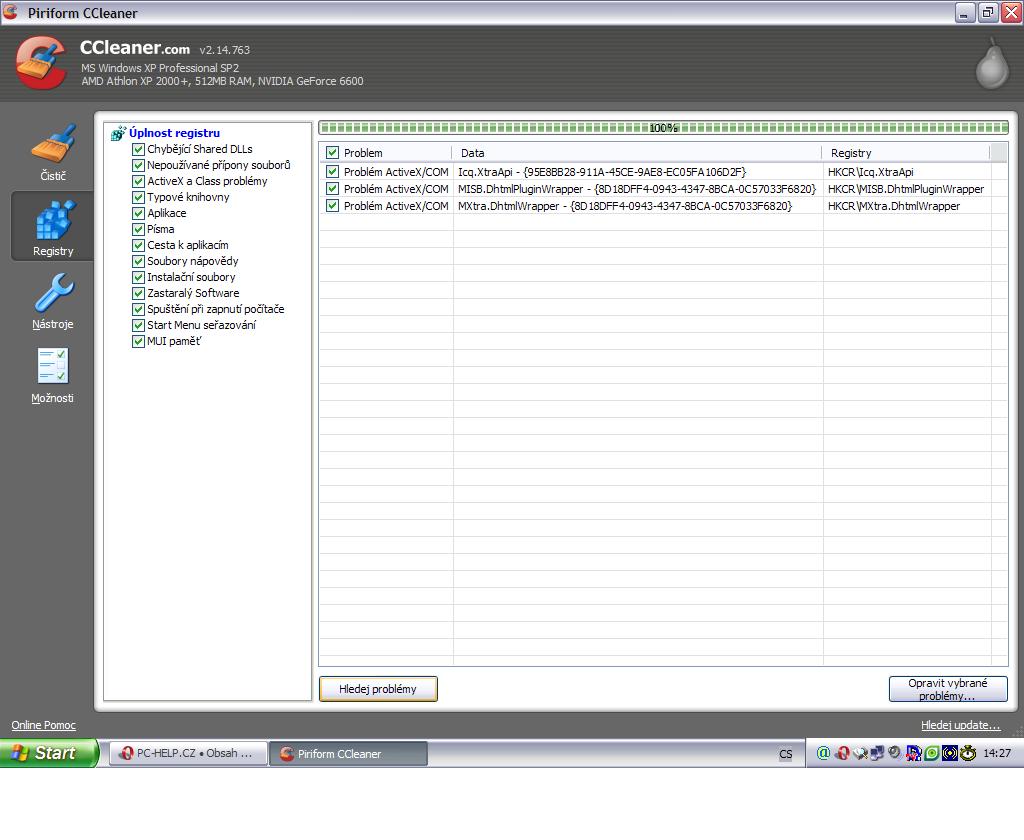The height and width of the screenshot is (840, 1024).
Task: Open the volume speaker tray icon
Action: click(895, 753)
